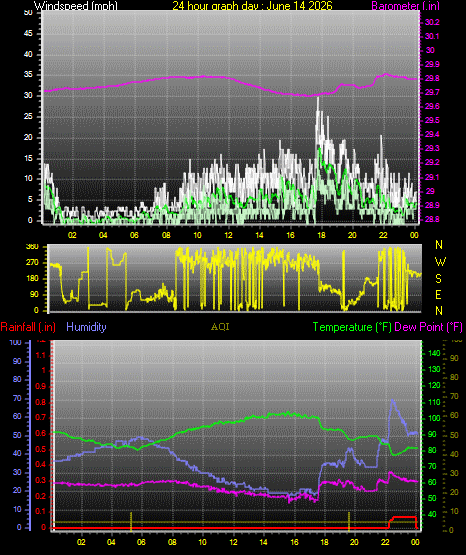
Task: Click the E compass letter
Action: 438,294
